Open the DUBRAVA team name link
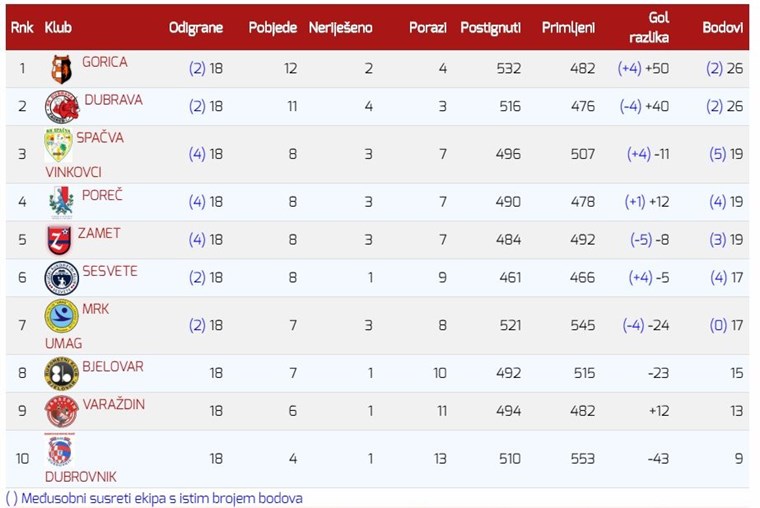 [x=113, y=100]
